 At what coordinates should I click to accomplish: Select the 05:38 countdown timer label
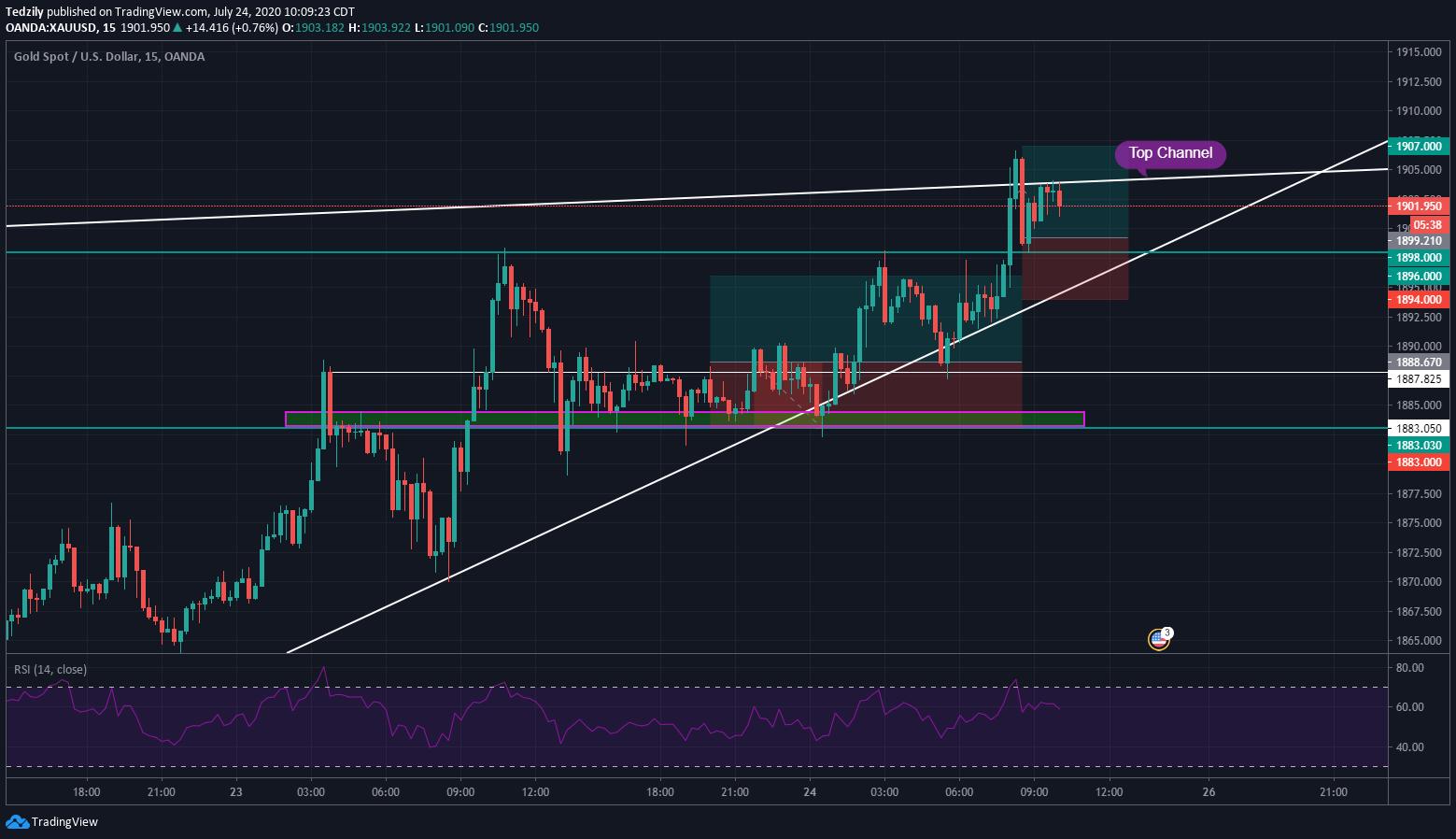1428,225
